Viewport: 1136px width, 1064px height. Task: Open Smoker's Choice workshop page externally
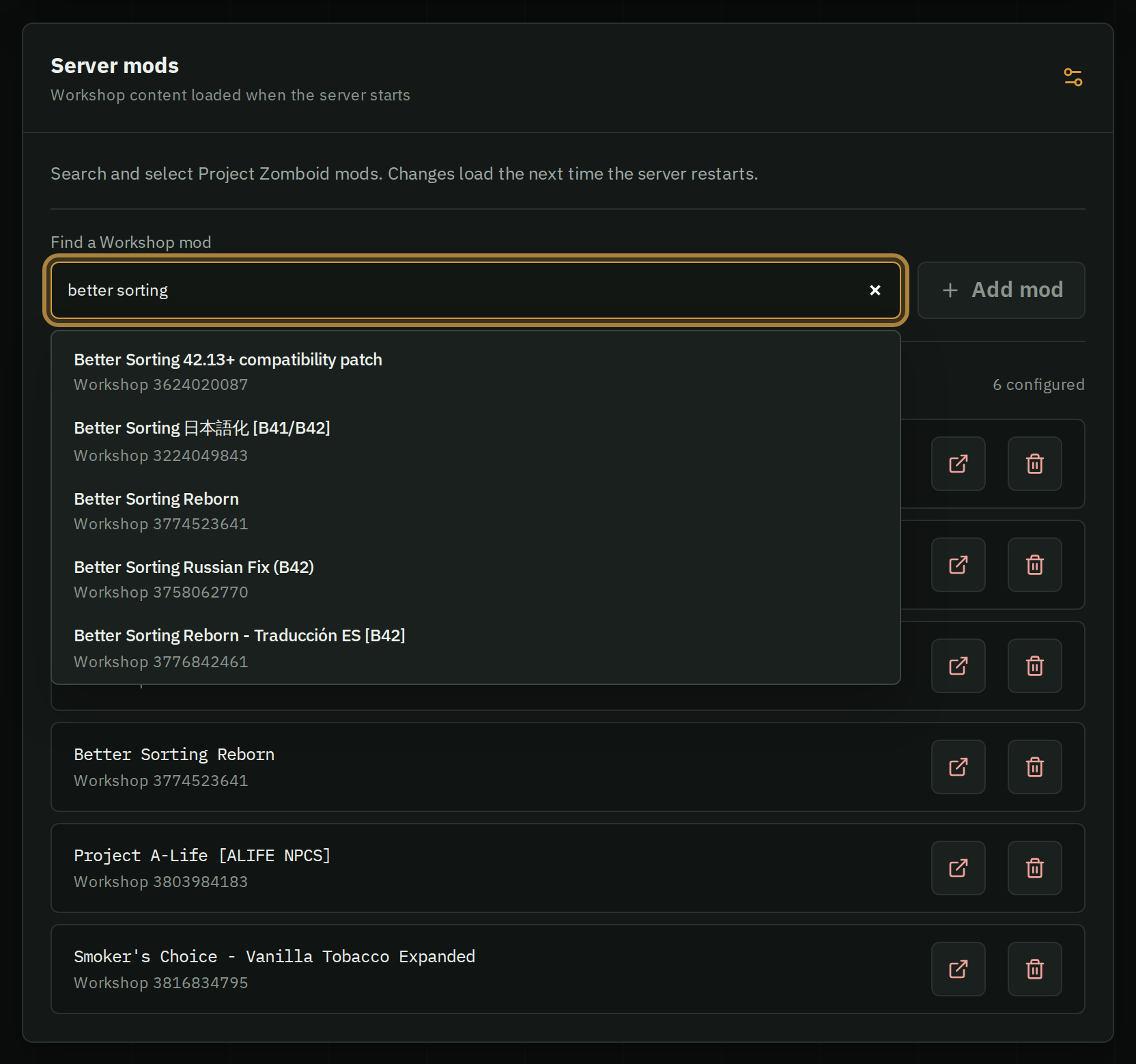[x=958, y=969]
